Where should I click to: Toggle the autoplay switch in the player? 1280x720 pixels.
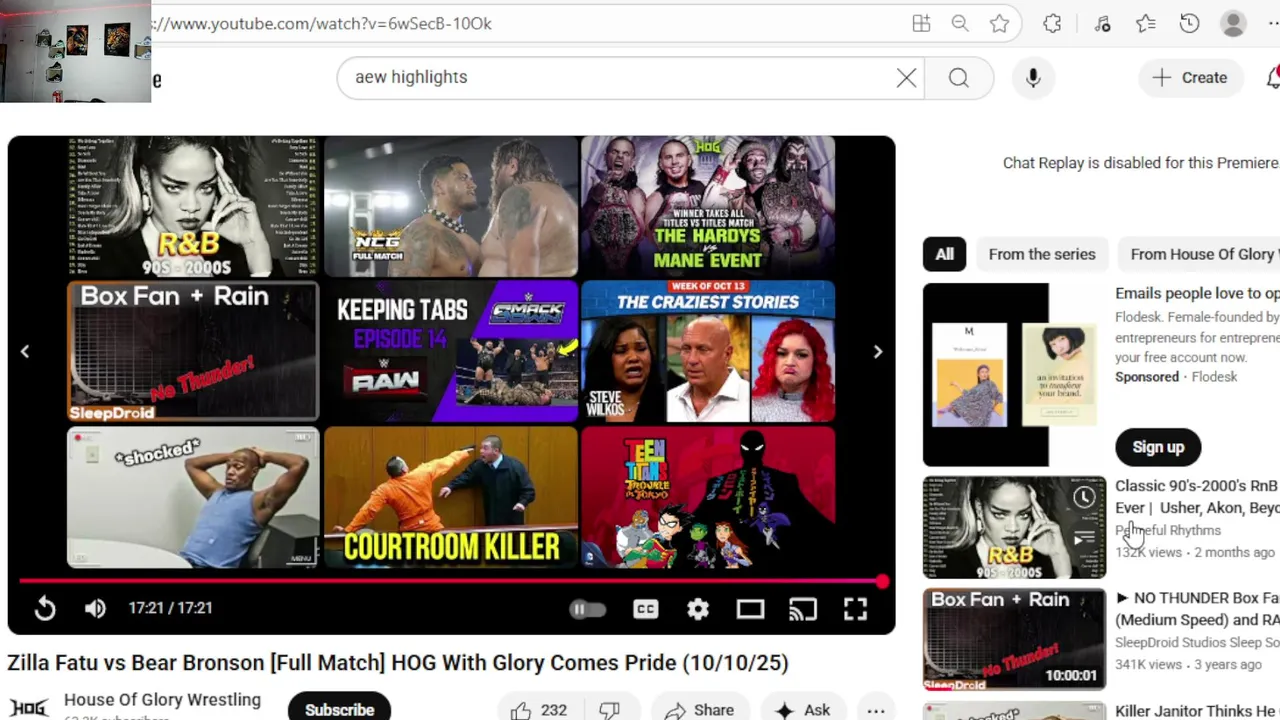(587, 609)
